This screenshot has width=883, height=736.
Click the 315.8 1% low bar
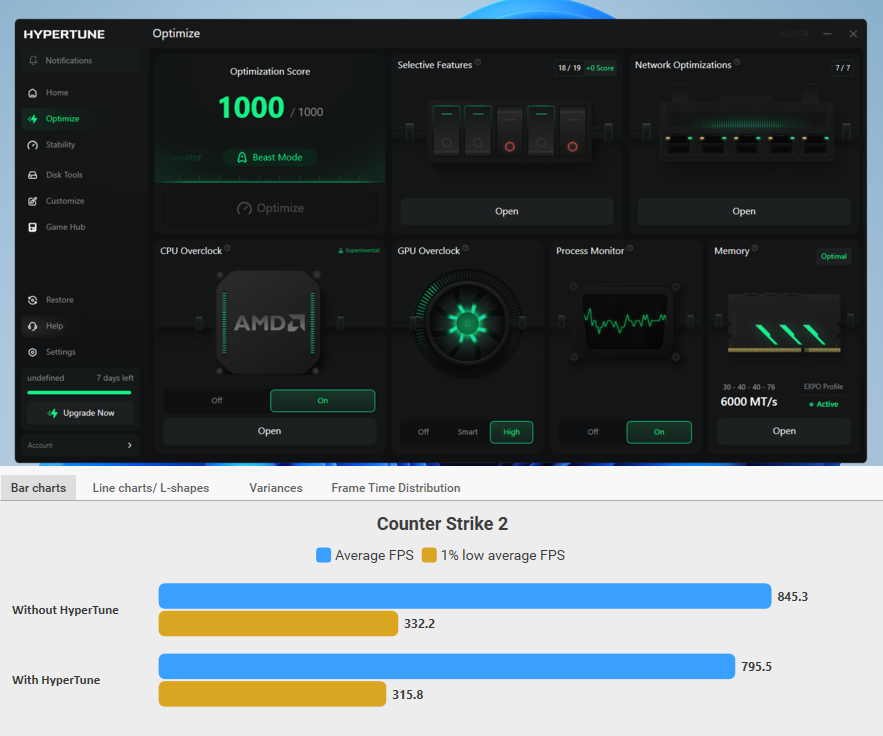click(x=273, y=694)
